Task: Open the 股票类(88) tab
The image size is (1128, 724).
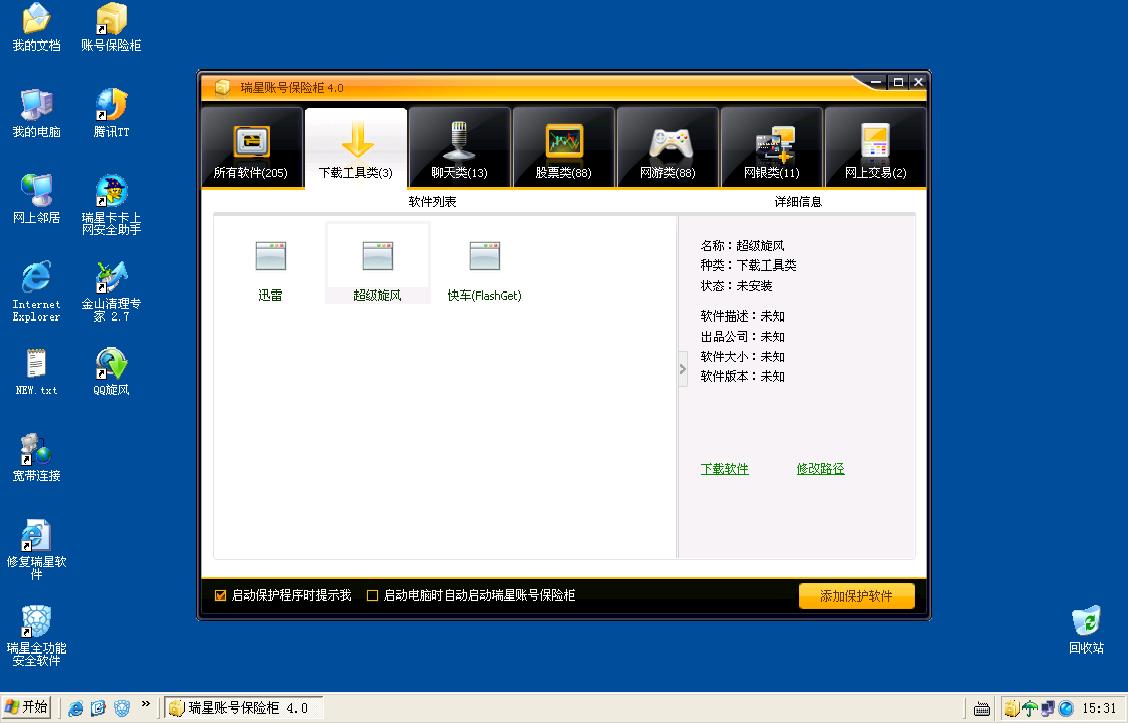Action: pos(563,148)
